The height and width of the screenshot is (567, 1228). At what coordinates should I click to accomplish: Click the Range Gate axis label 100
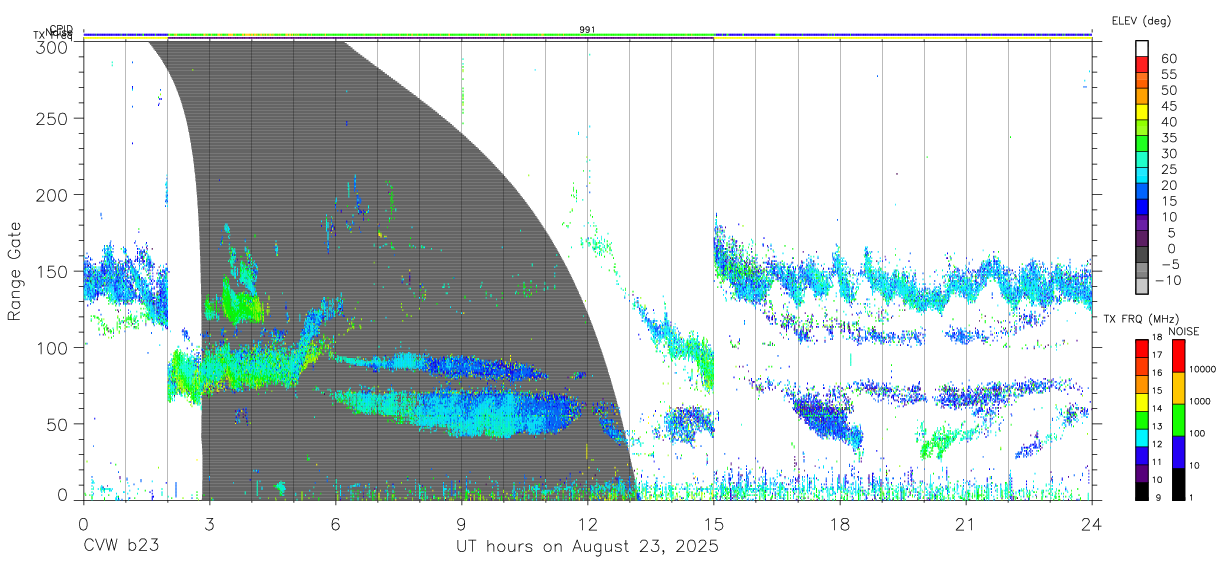(x=52, y=347)
